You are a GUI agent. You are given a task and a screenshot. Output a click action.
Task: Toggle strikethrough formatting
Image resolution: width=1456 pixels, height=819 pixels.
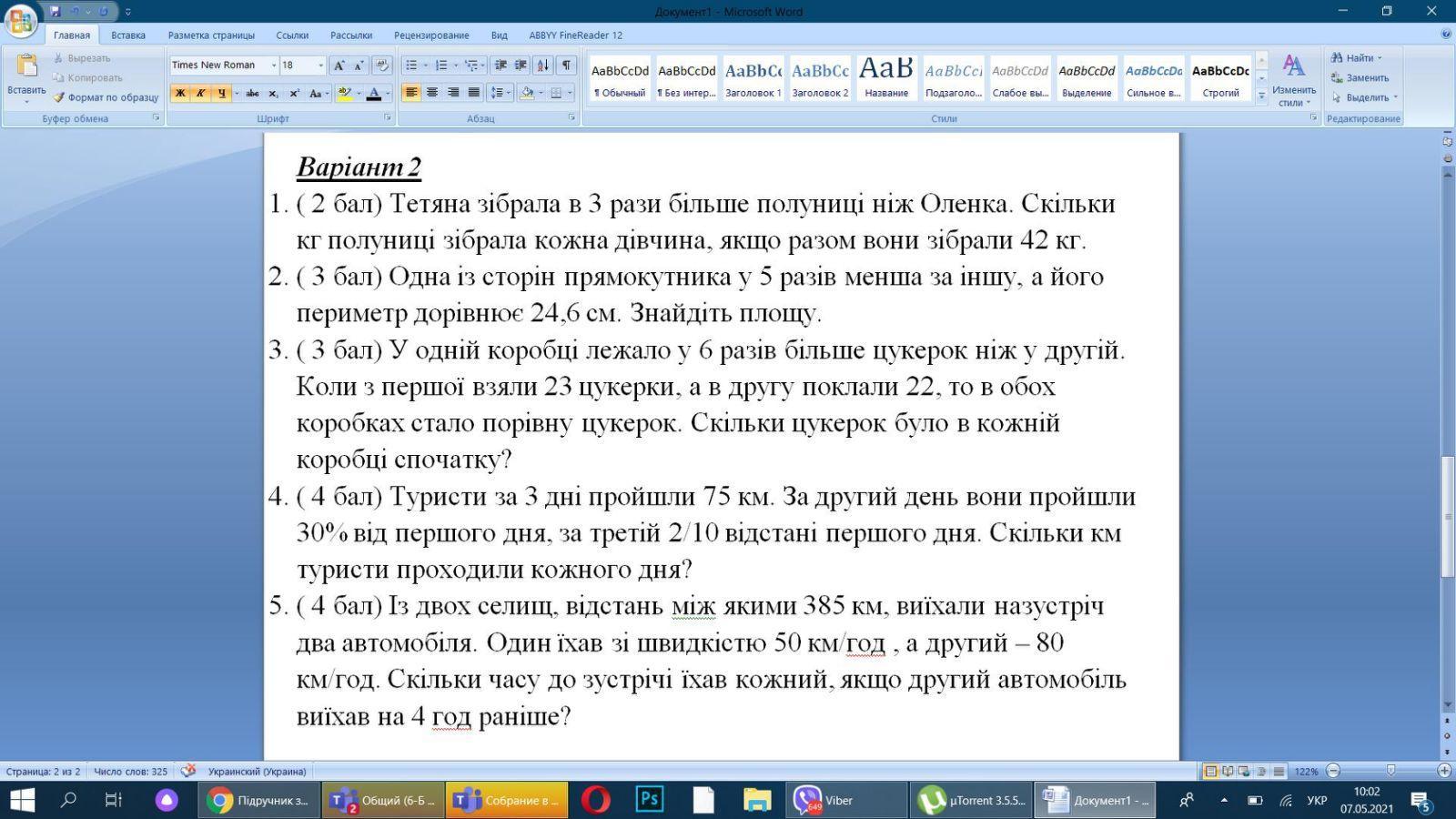tap(252, 93)
